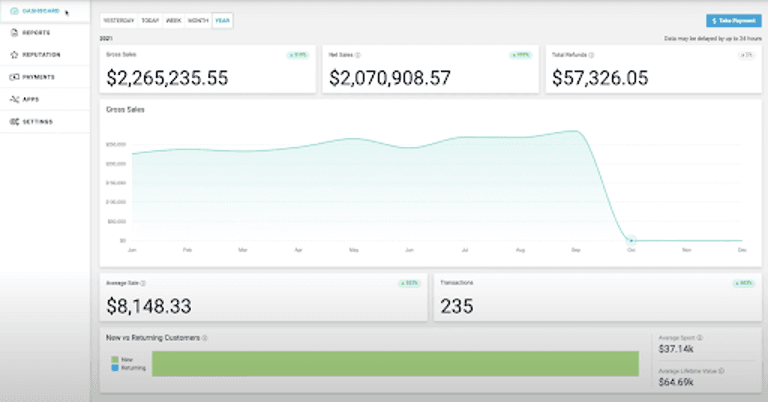Choose the Month time range tab
Screen dimensions: 768x402
coord(198,20)
